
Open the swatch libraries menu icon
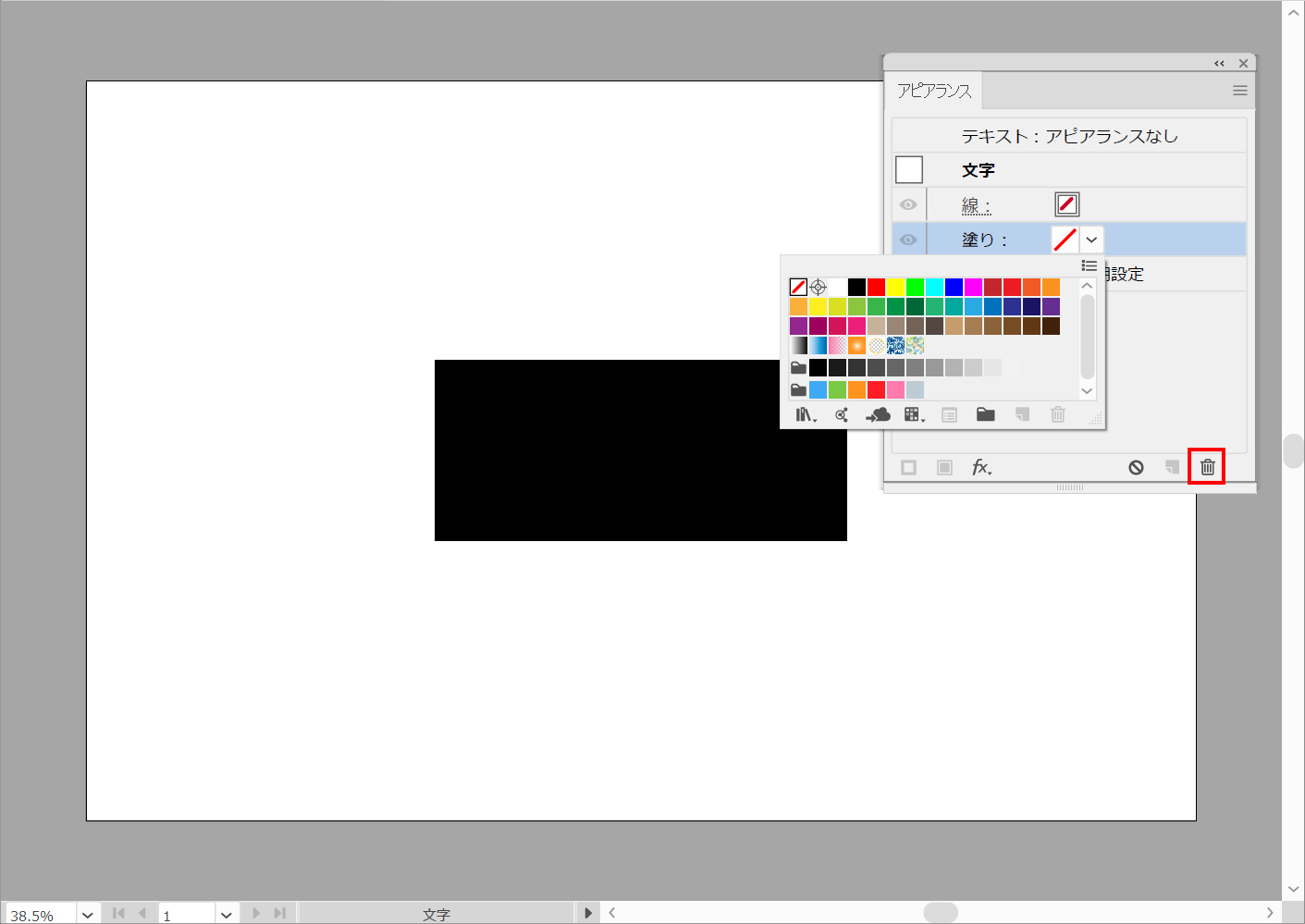click(806, 415)
